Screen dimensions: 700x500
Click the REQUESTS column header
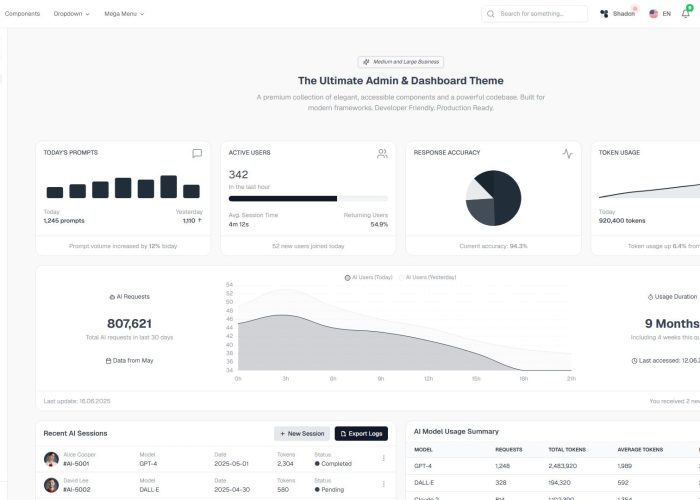pyautogui.click(x=509, y=450)
